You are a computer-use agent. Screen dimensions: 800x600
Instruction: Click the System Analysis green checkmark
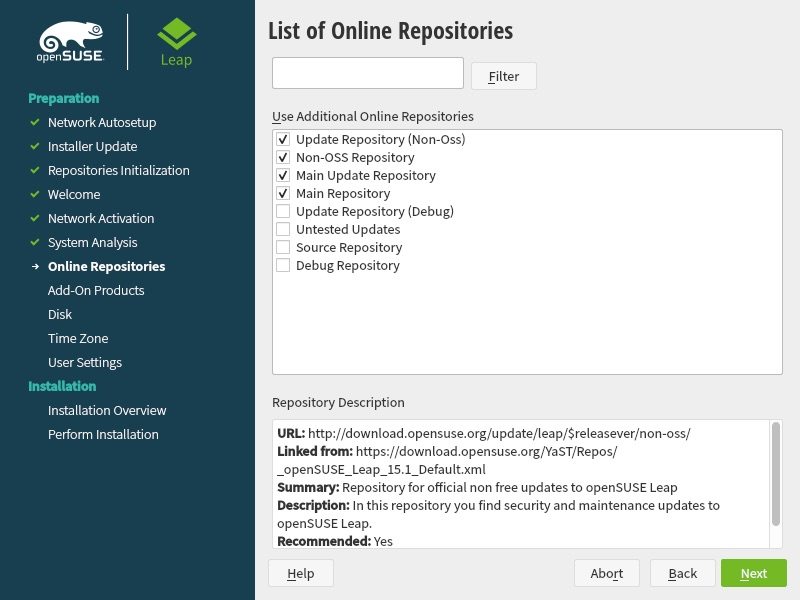click(35, 242)
